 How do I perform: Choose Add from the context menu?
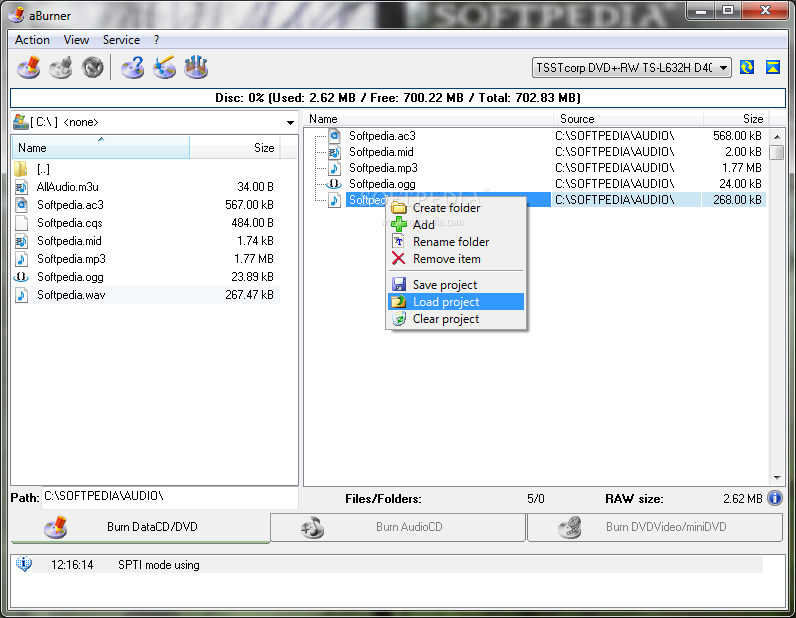(456, 225)
